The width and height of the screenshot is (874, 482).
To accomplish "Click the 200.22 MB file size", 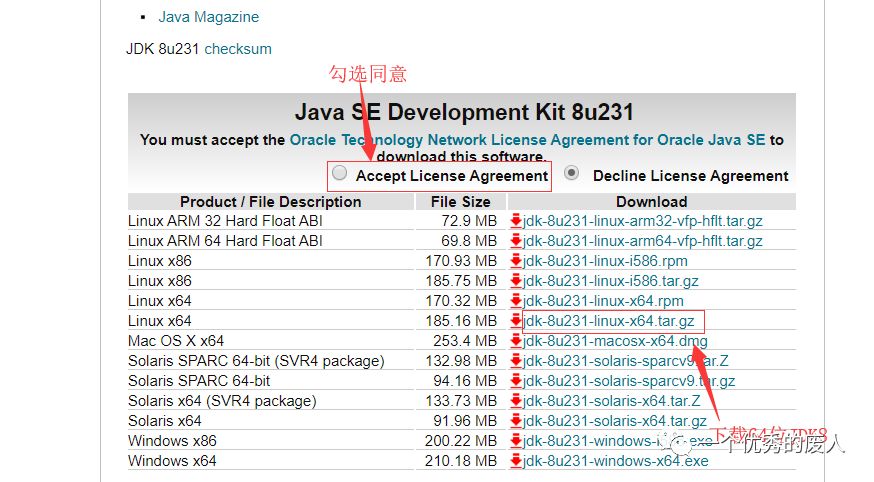I will 461,441.
